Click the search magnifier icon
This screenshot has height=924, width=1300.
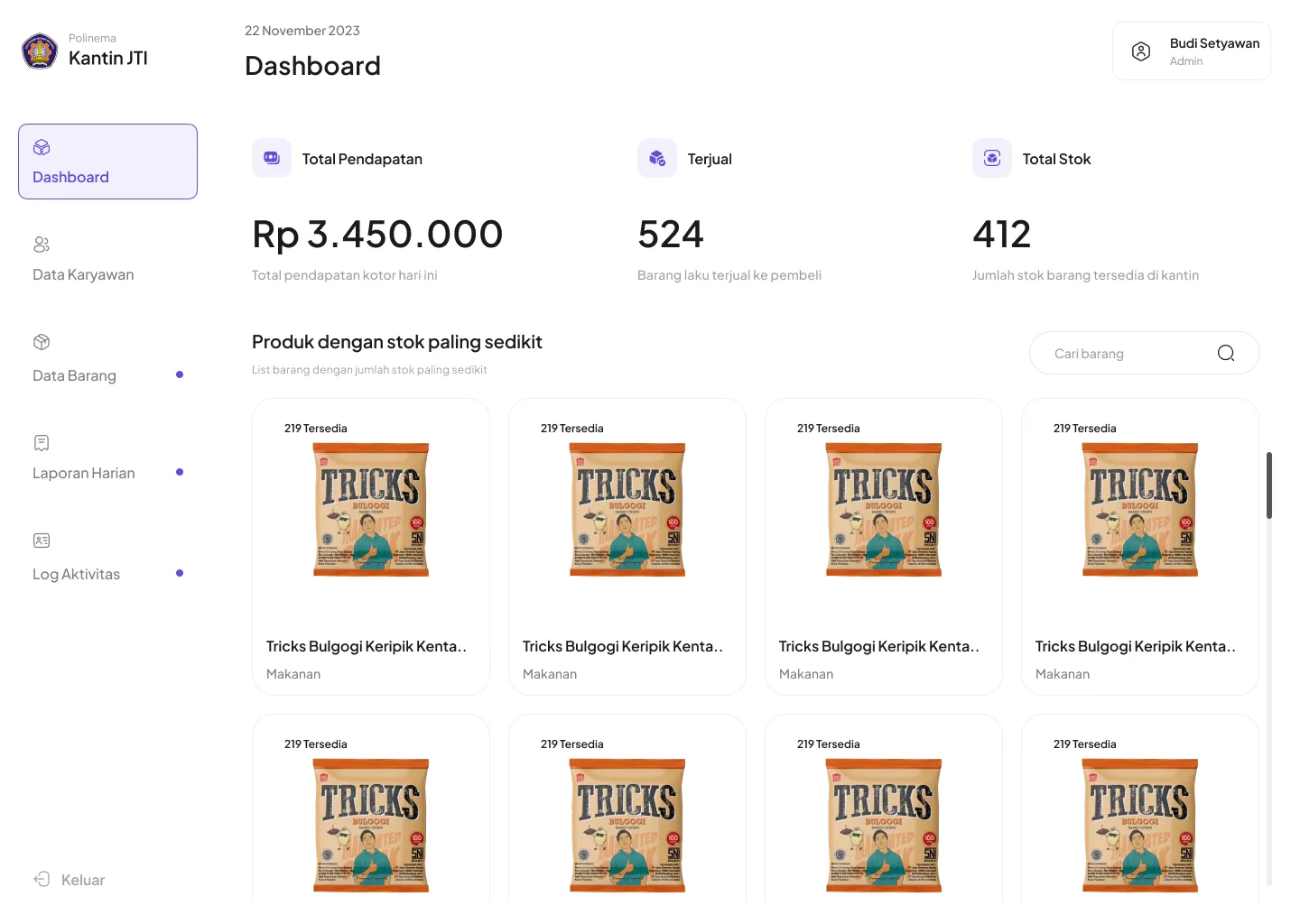click(x=1225, y=353)
